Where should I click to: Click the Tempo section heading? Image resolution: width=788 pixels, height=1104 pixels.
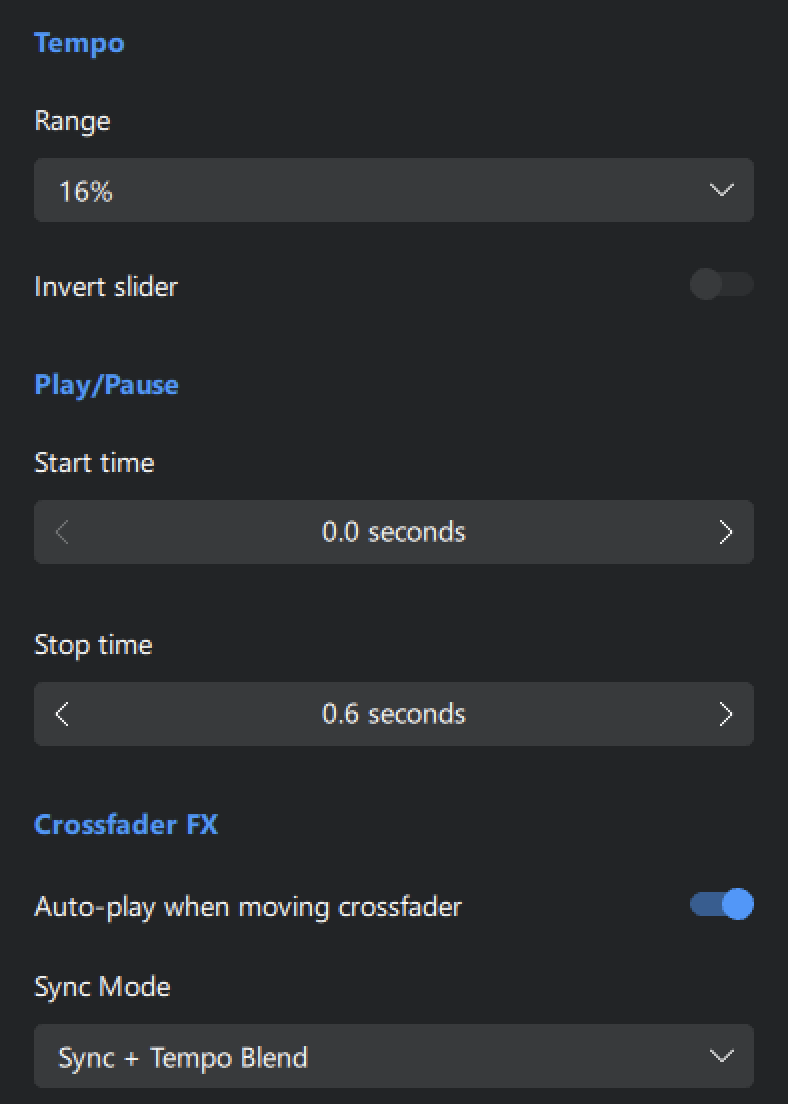79,43
